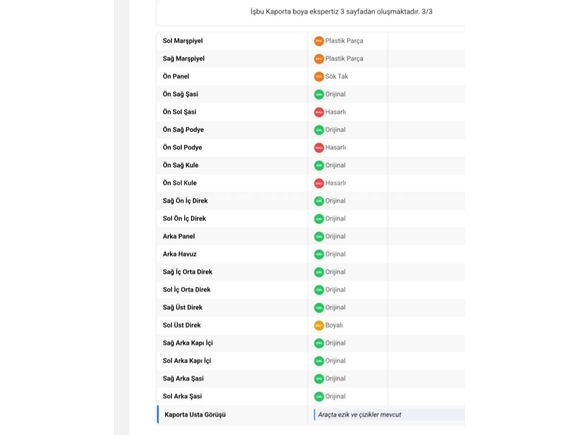Screen dimensions: 580x435
Task: Click the comment field 'Araçta ezik ve çizikler mevcut'
Action: pyautogui.click(x=389, y=415)
